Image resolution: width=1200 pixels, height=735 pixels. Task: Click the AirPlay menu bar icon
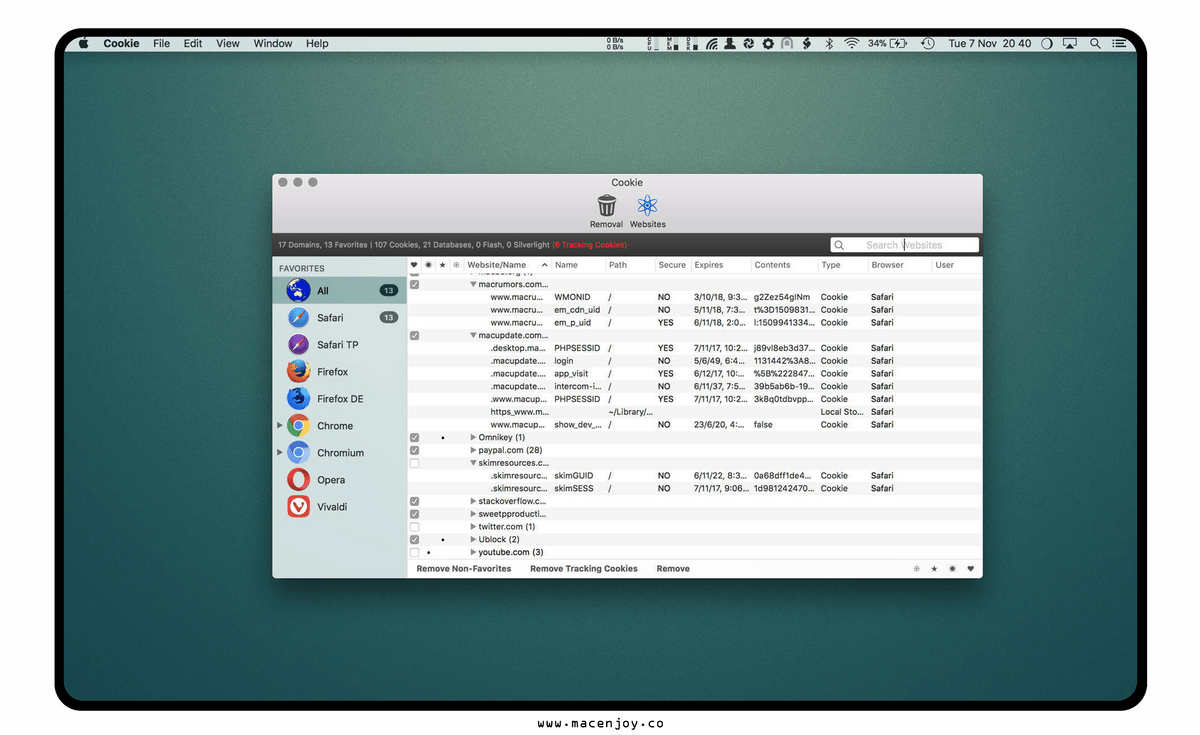click(x=1070, y=44)
